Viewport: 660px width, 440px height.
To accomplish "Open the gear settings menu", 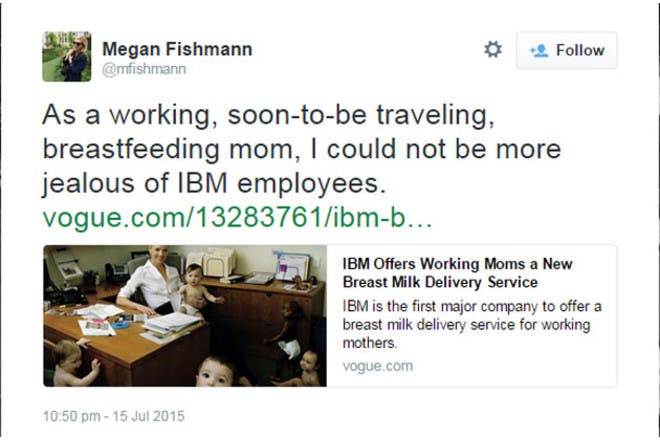I will tap(492, 50).
